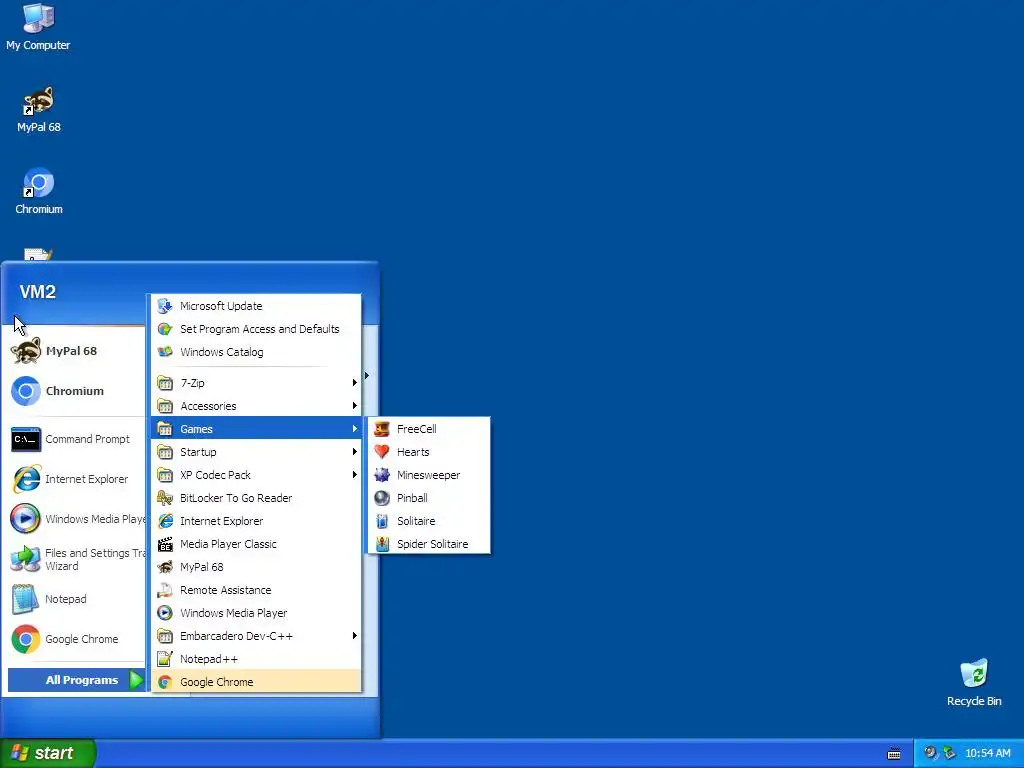The image size is (1024, 768).
Task: Expand the Accessories folder submenu
Action: (x=256, y=406)
